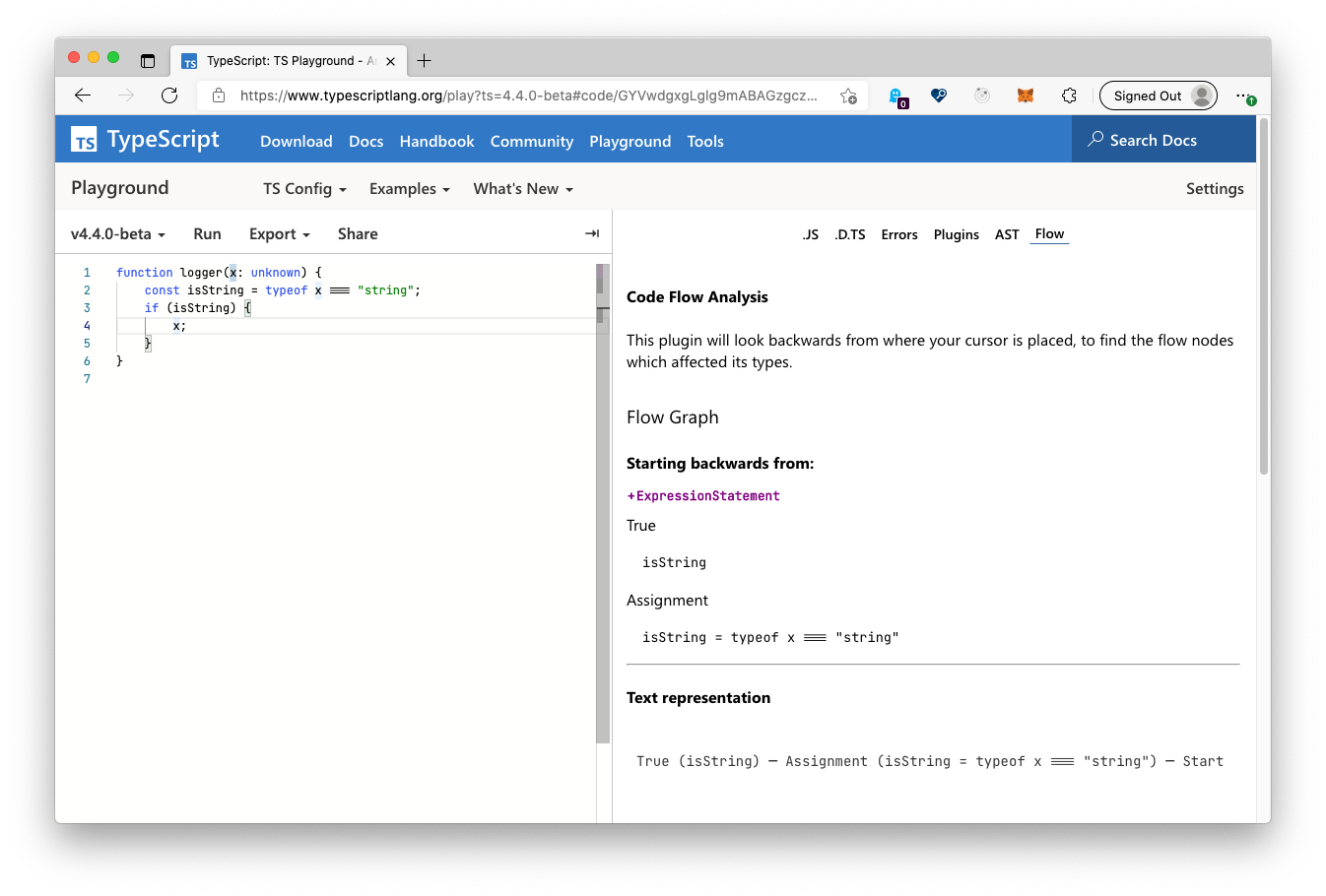Click the Download nav link
Image resolution: width=1326 pixels, height=896 pixels.
[297, 141]
